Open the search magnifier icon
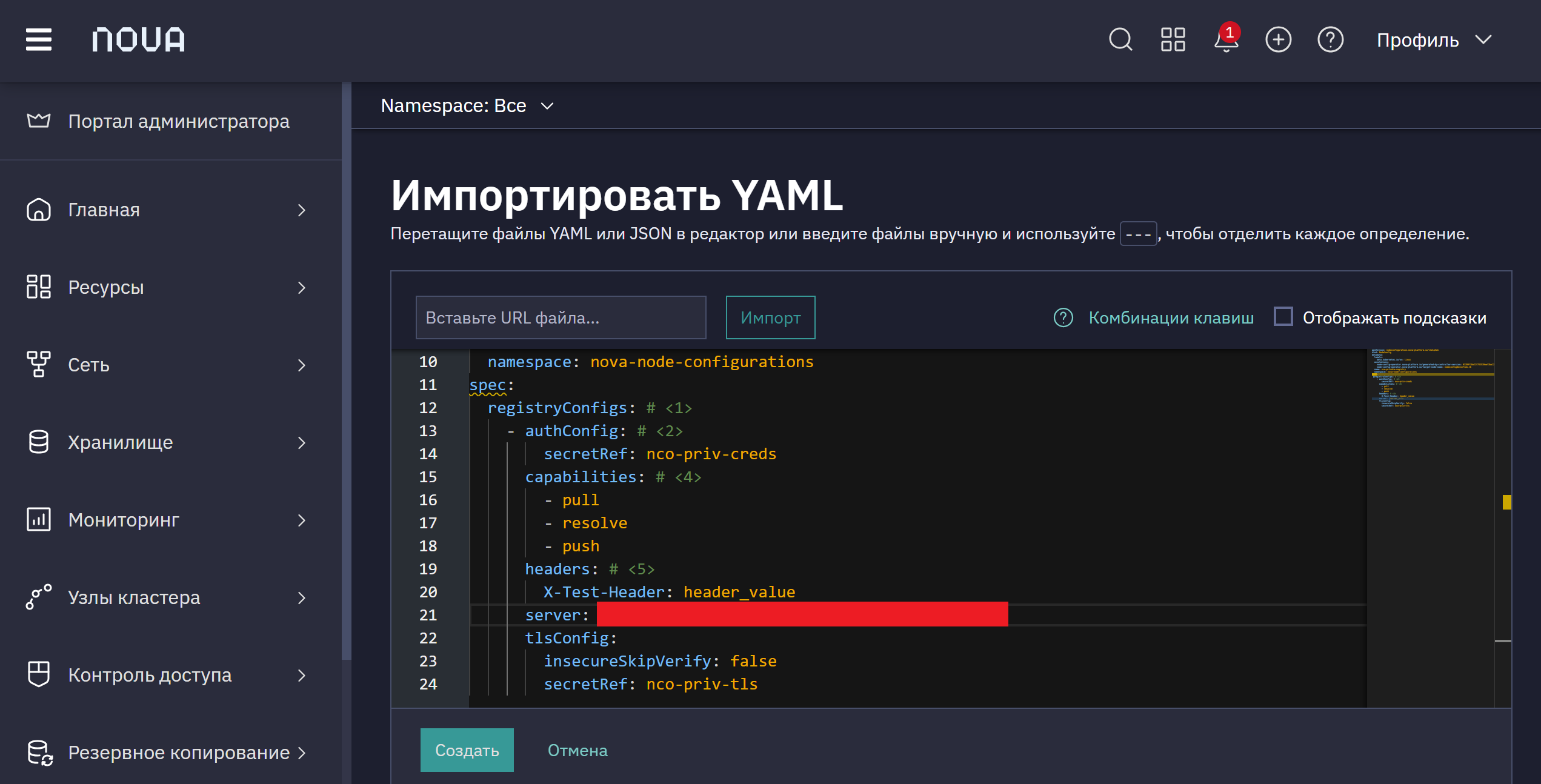Screen dimensions: 1541x784 pos(1120,40)
